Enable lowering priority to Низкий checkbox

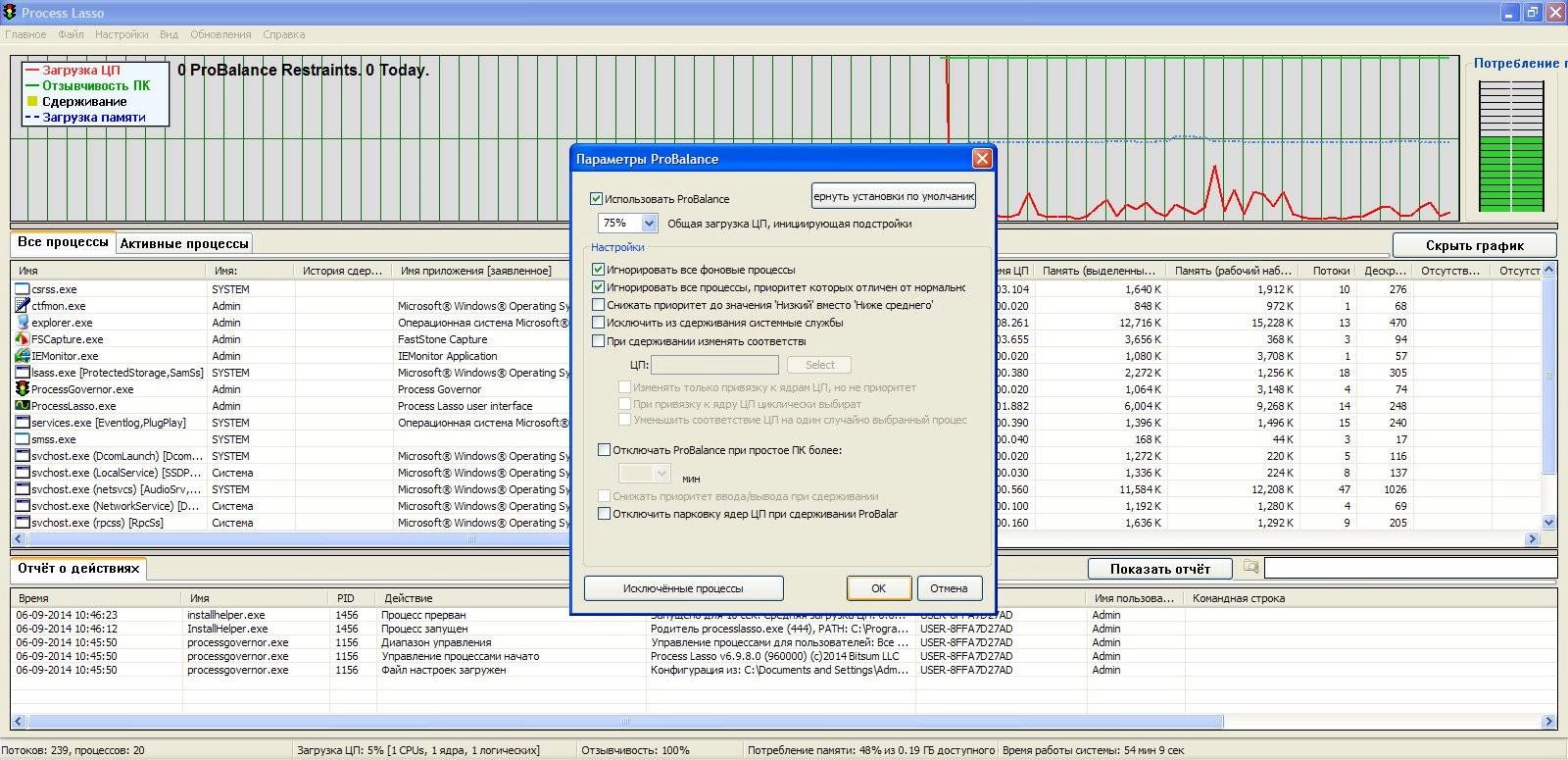point(598,305)
